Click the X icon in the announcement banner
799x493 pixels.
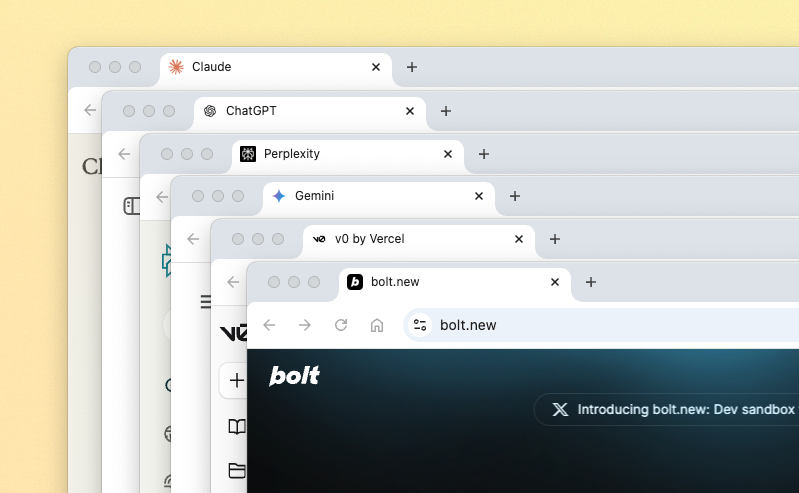[x=560, y=409]
